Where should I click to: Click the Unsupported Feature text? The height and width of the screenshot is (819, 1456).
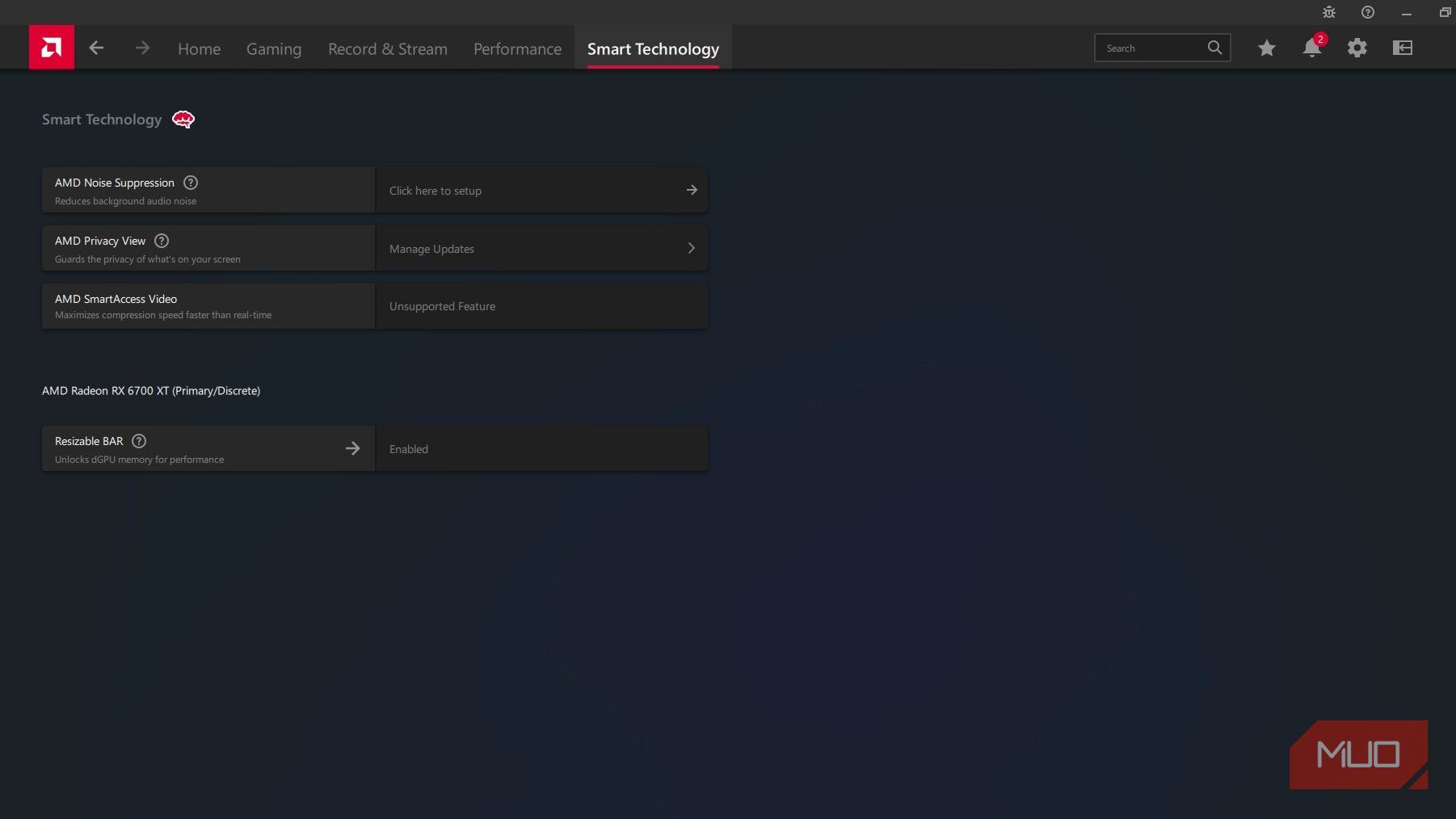click(443, 306)
